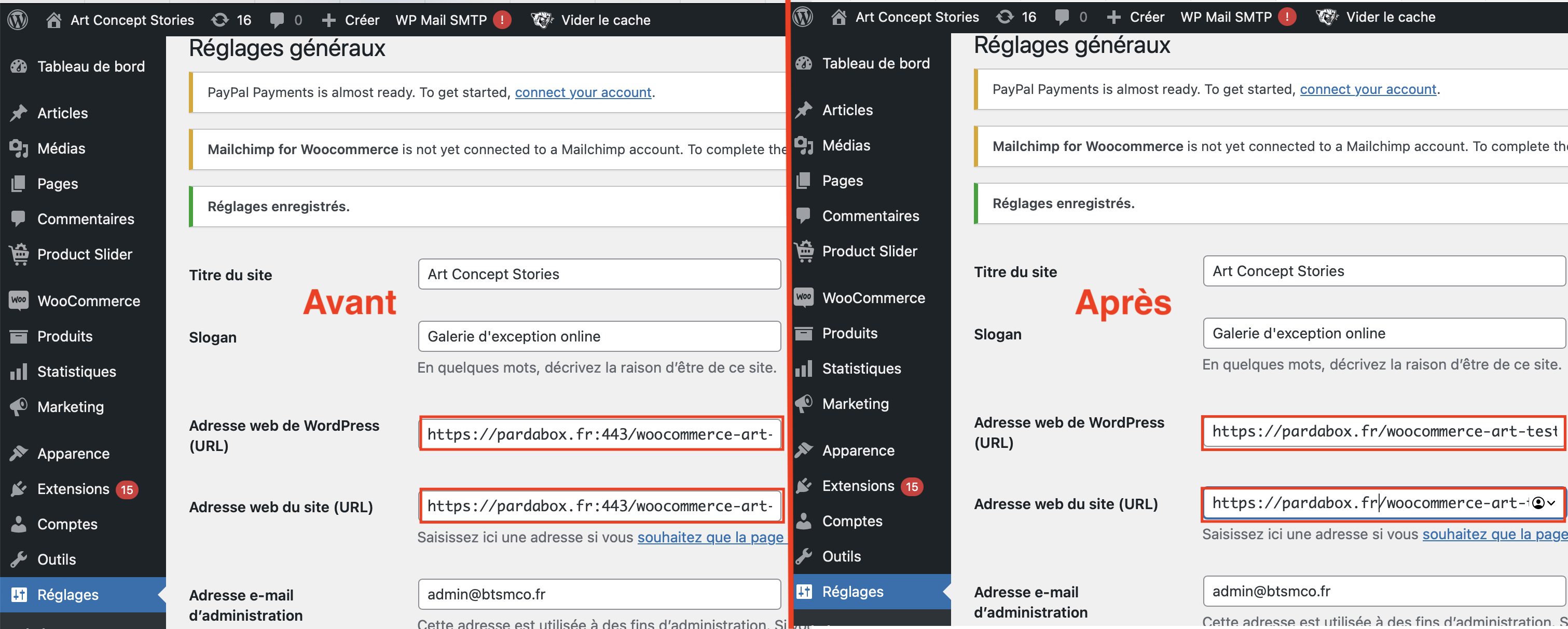Open WP Mail SMTP in the Avant toolbar

pyautogui.click(x=442, y=20)
